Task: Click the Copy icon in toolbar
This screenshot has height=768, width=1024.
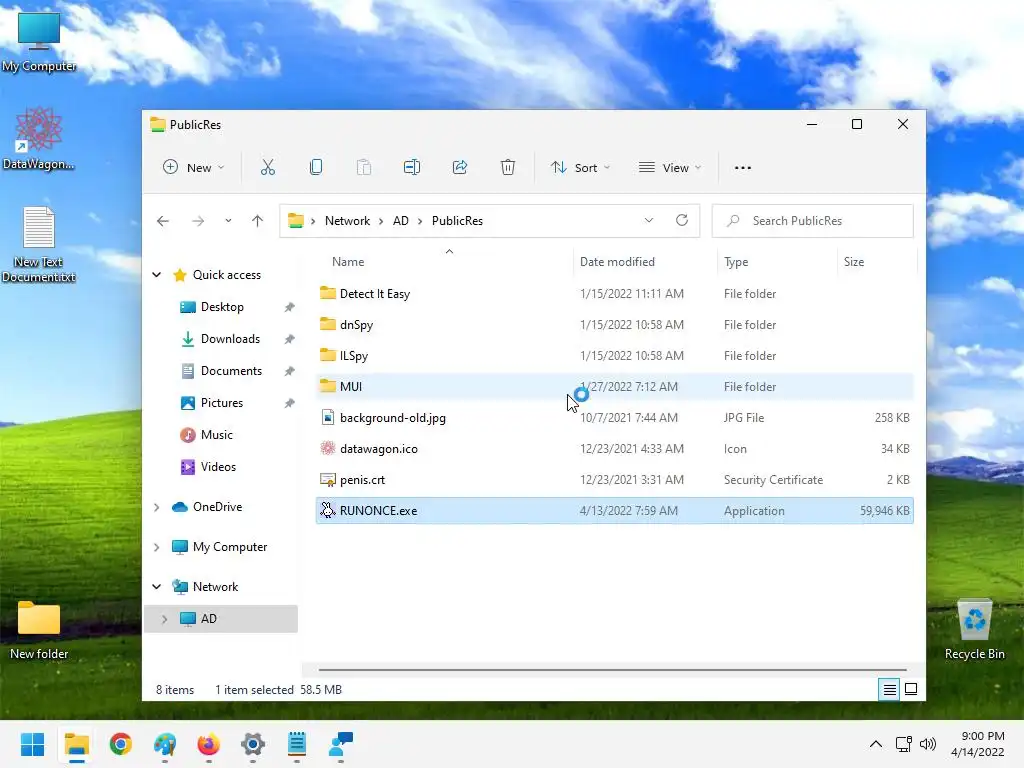Action: click(x=315, y=167)
